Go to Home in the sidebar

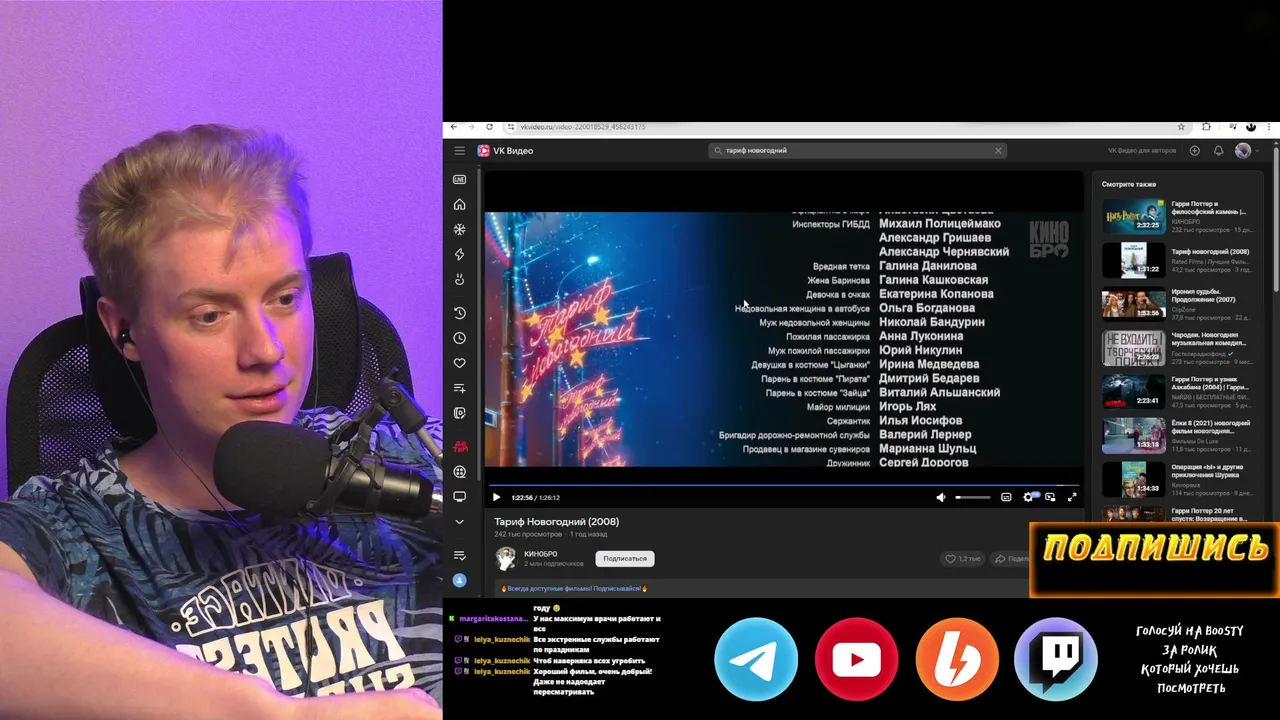459,205
